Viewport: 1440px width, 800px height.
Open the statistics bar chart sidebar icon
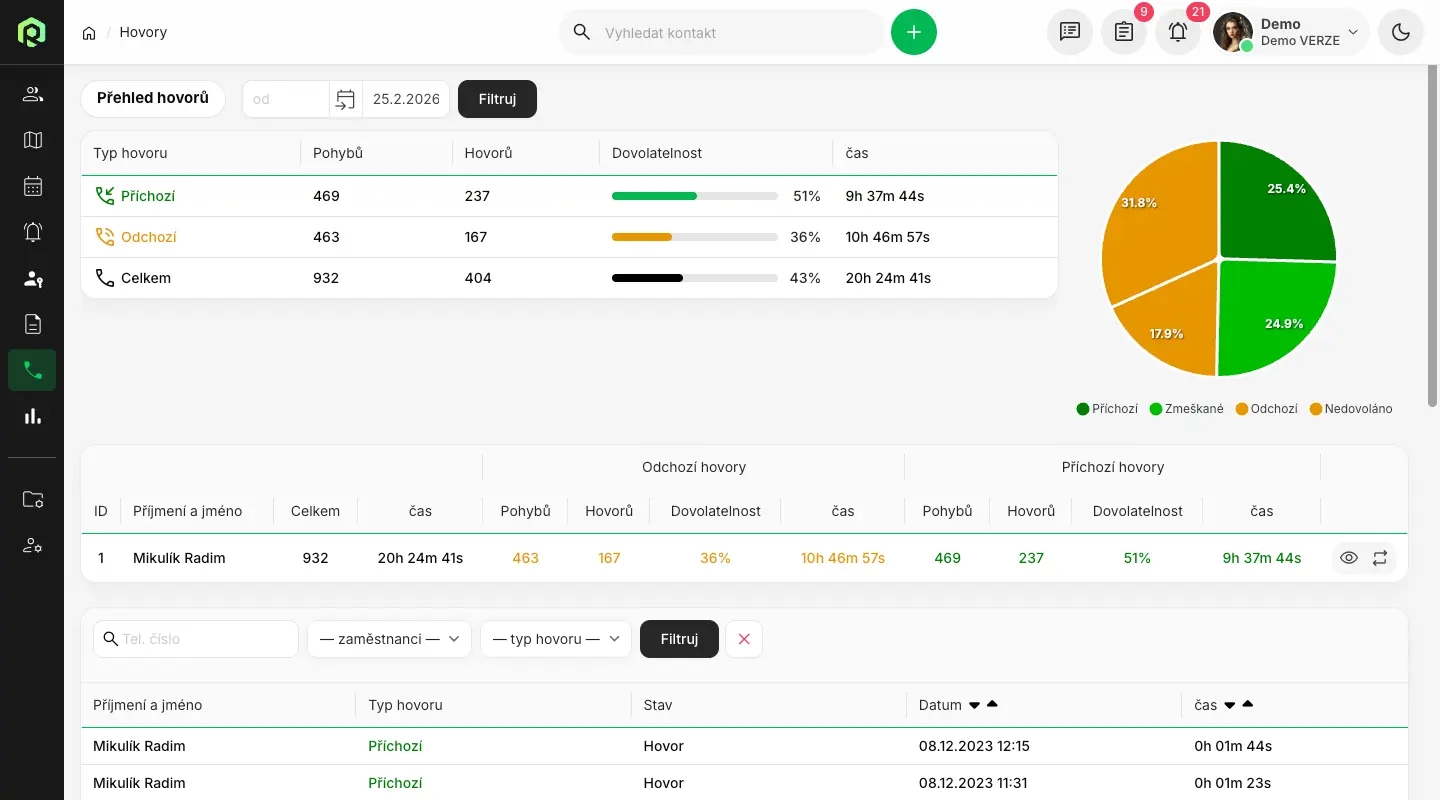(32, 416)
